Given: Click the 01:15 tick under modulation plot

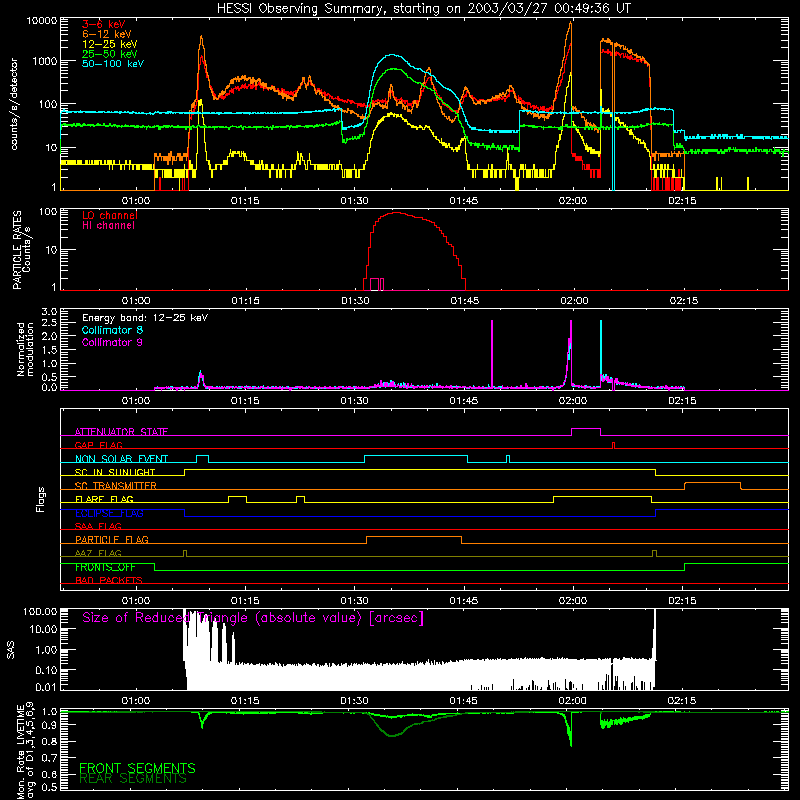Looking at the screenshot, I should pyautogui.click(x=245, y=401).
